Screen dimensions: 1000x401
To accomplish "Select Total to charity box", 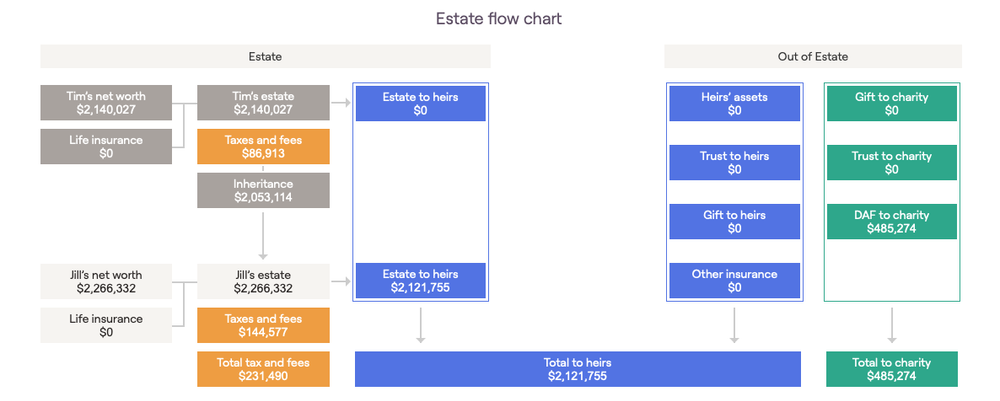I will (892, 369).
